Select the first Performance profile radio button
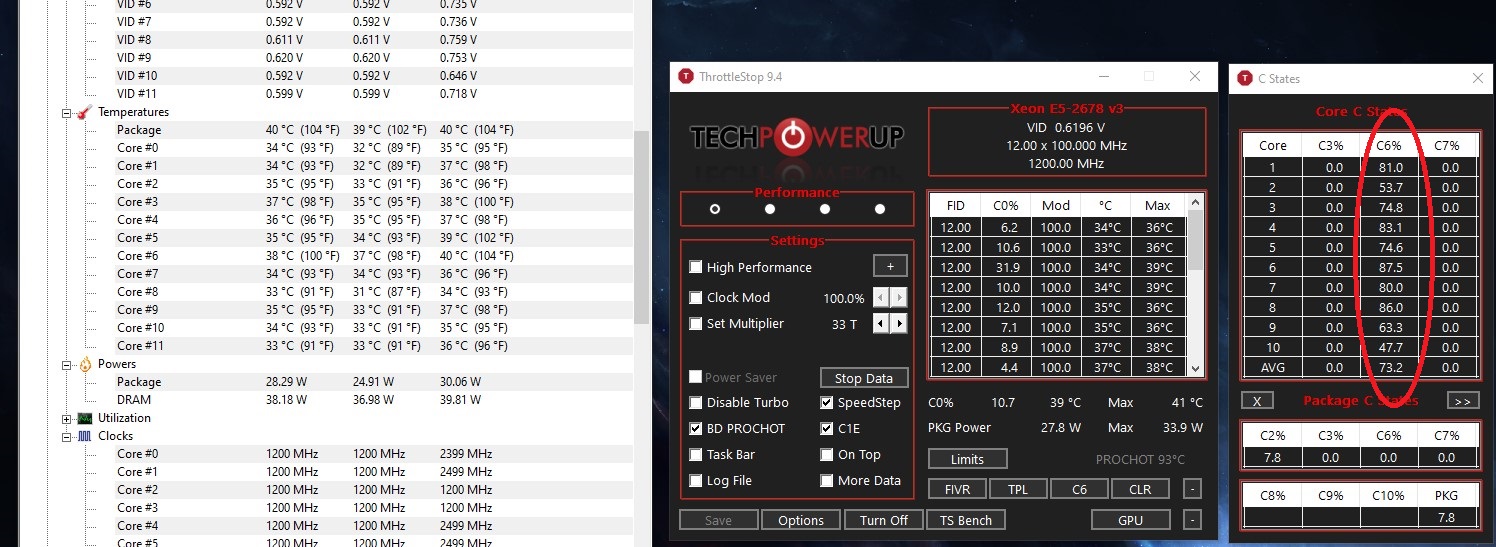Image resolution: width=1496 pixels, height=547 pixels. (714, 209)
